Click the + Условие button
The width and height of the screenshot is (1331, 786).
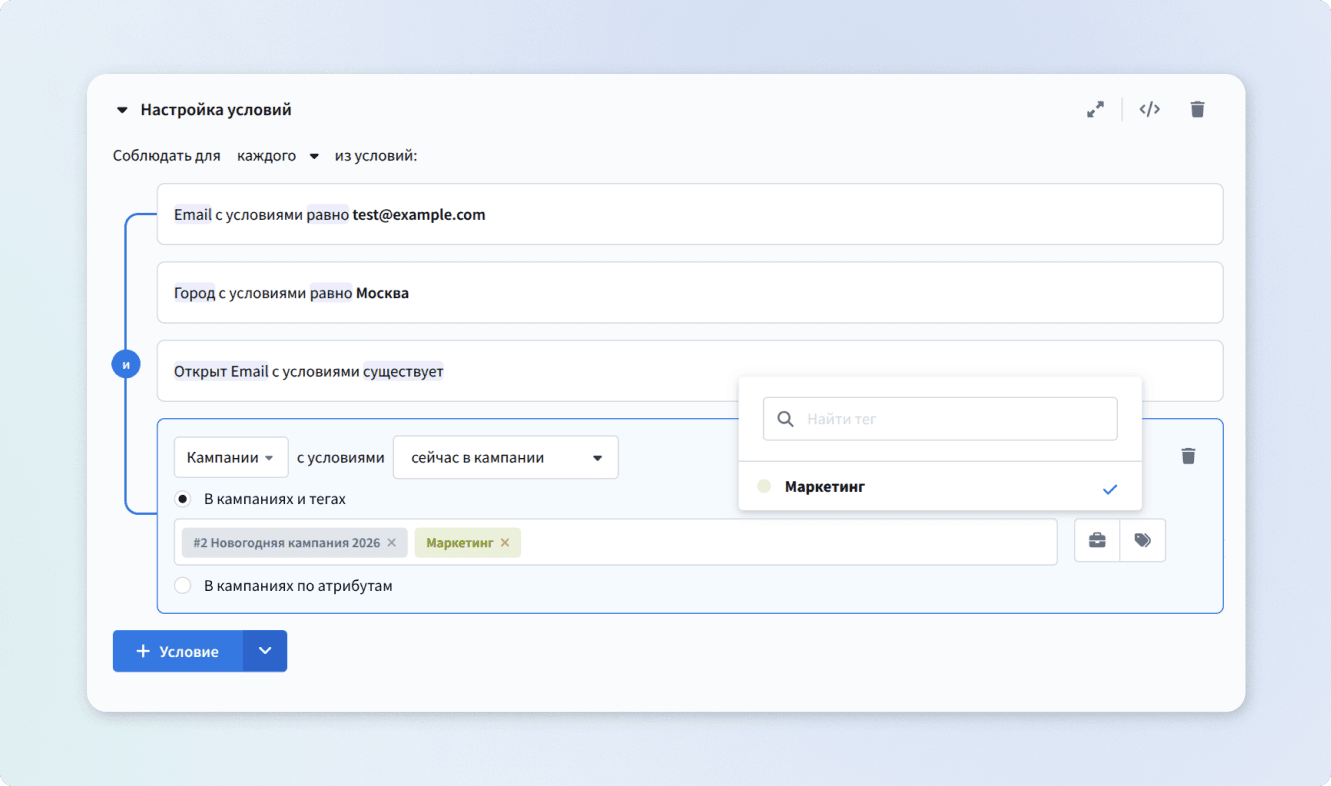178,651
